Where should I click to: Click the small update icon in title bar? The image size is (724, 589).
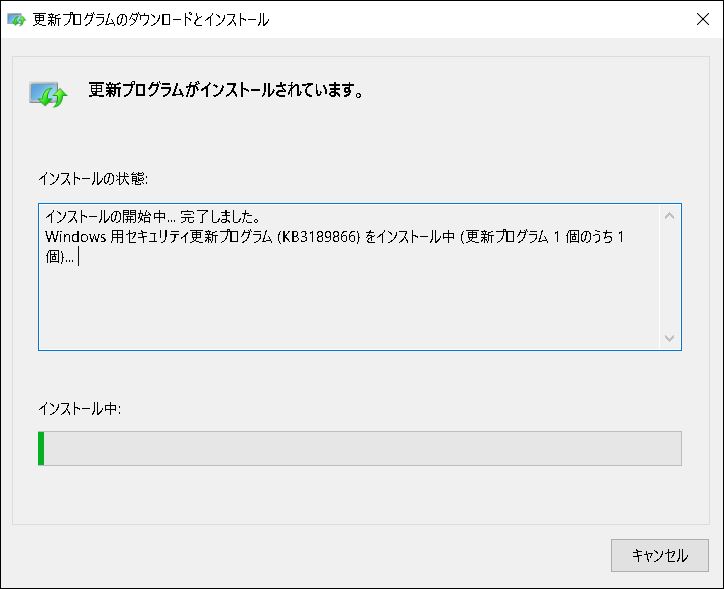17,19
